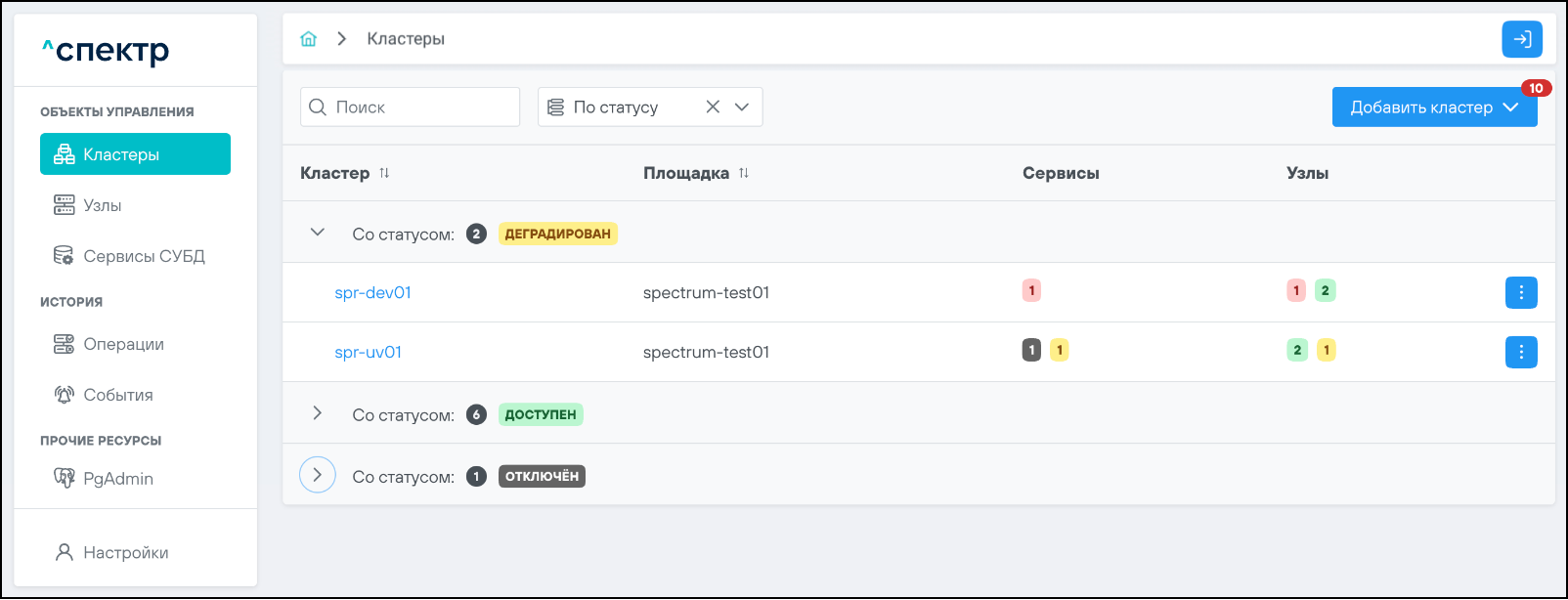Open the spr-uv01 cluster link
This screenshot has height=600, width=1568.
(x=368, y=353)
